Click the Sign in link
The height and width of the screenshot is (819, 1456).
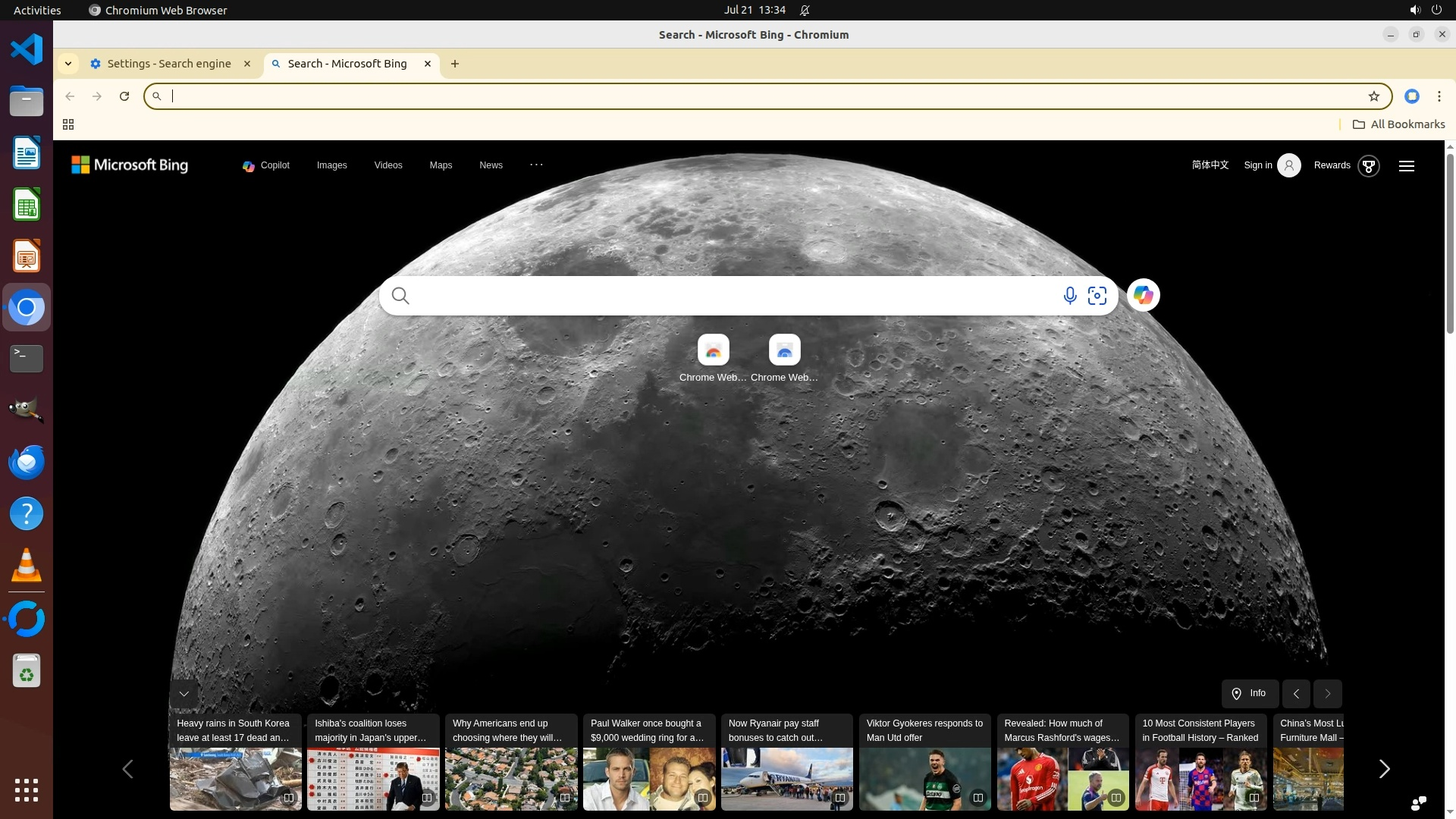[1257, 165]
